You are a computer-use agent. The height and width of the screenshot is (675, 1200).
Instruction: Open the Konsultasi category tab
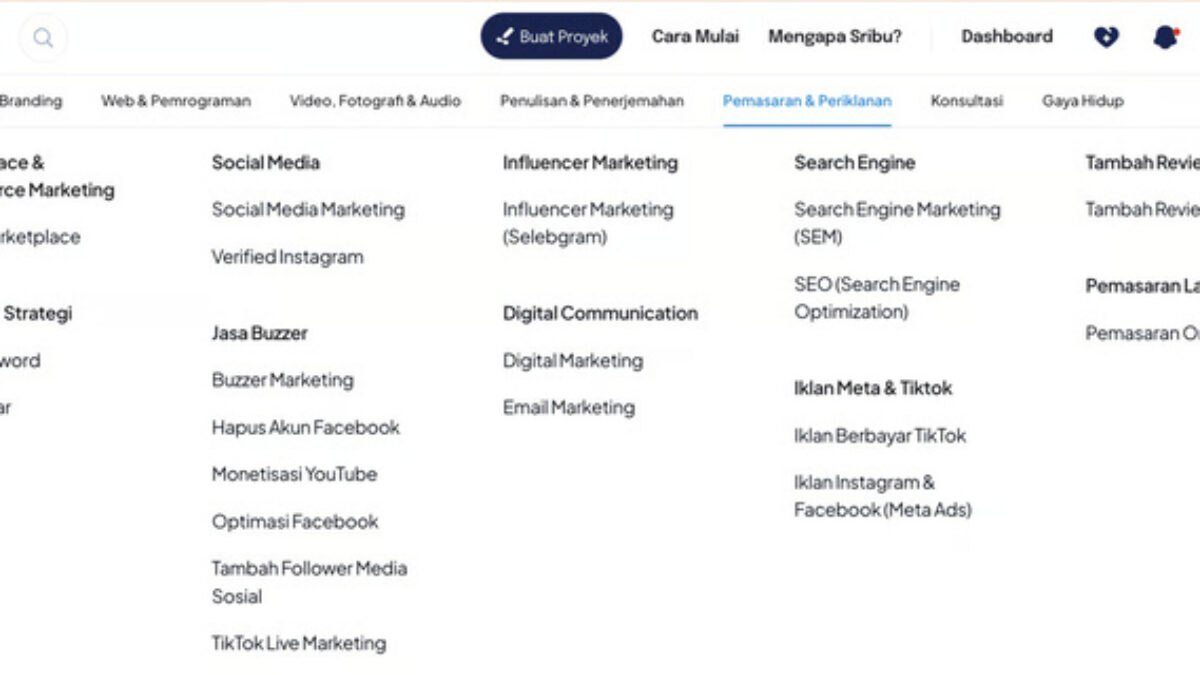click(x=967, y=101)
